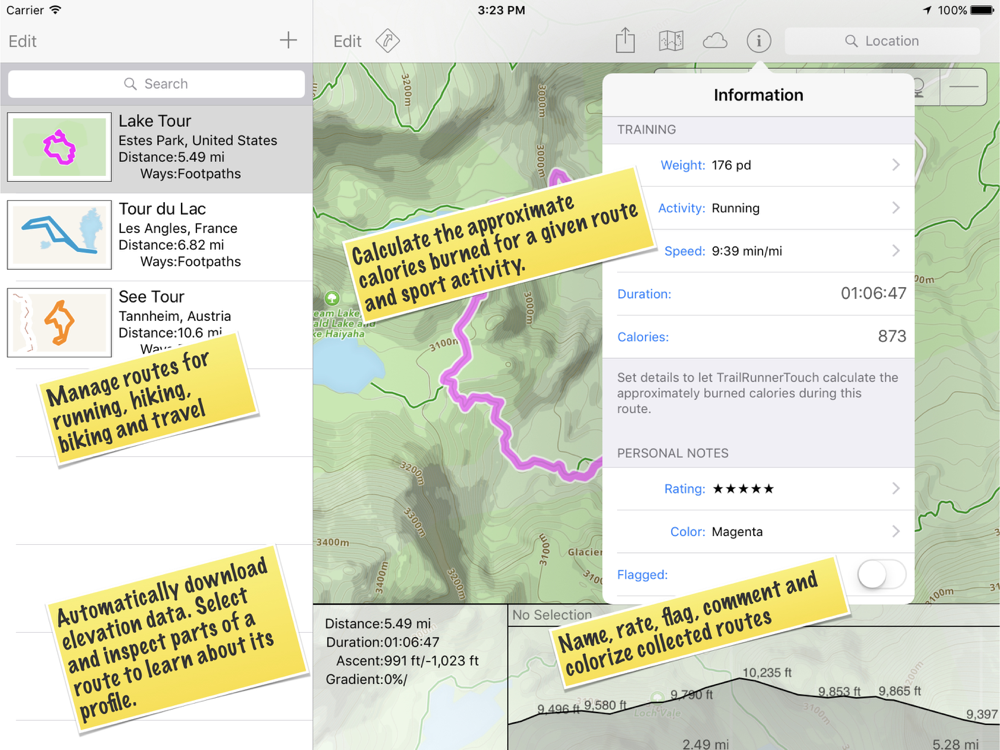Tap the 10,235 ft elevation peak label
The image size is (1000, 750).
pos(767,672)
